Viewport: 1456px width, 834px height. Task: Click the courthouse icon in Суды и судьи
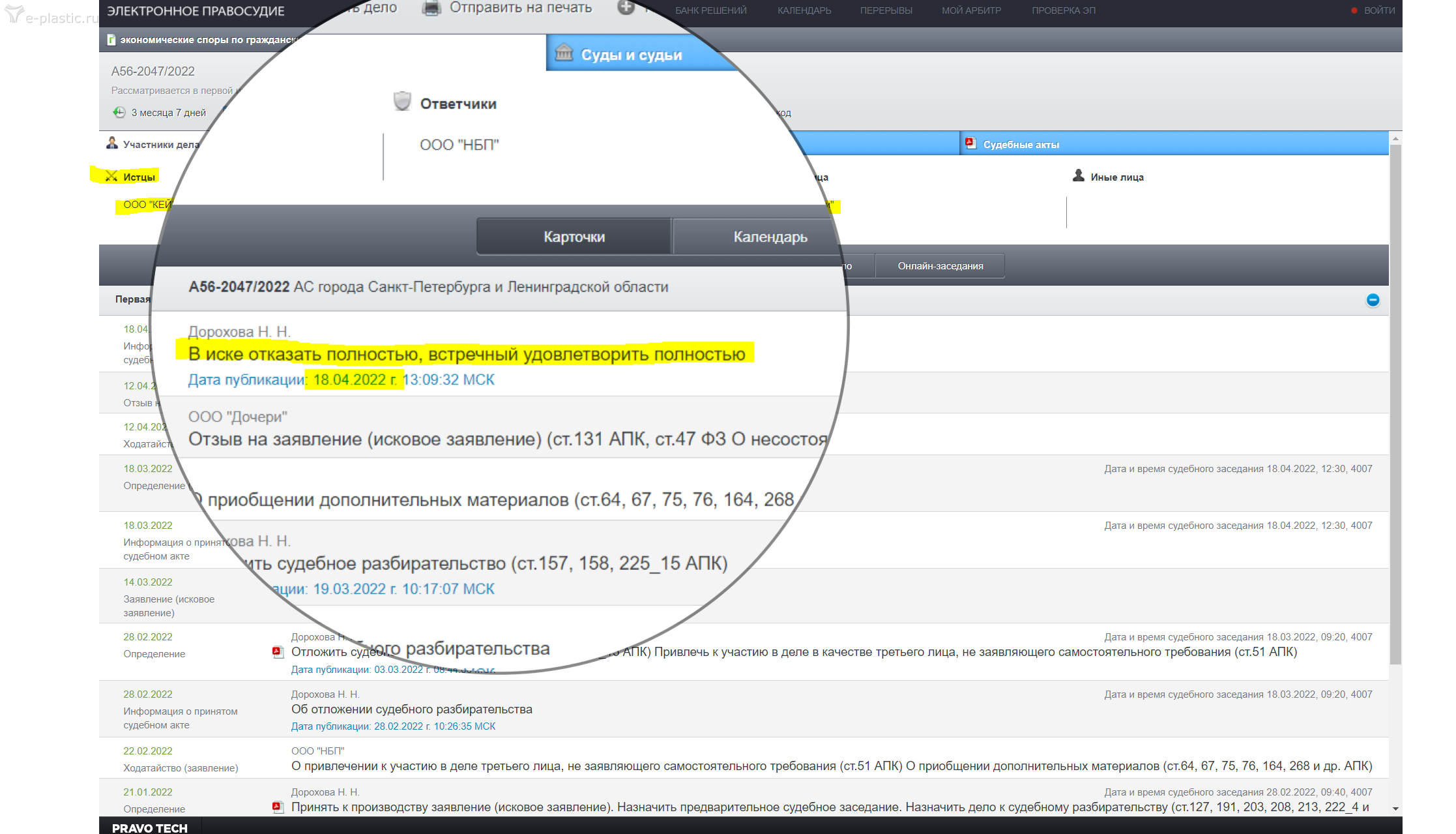[564, 53]
